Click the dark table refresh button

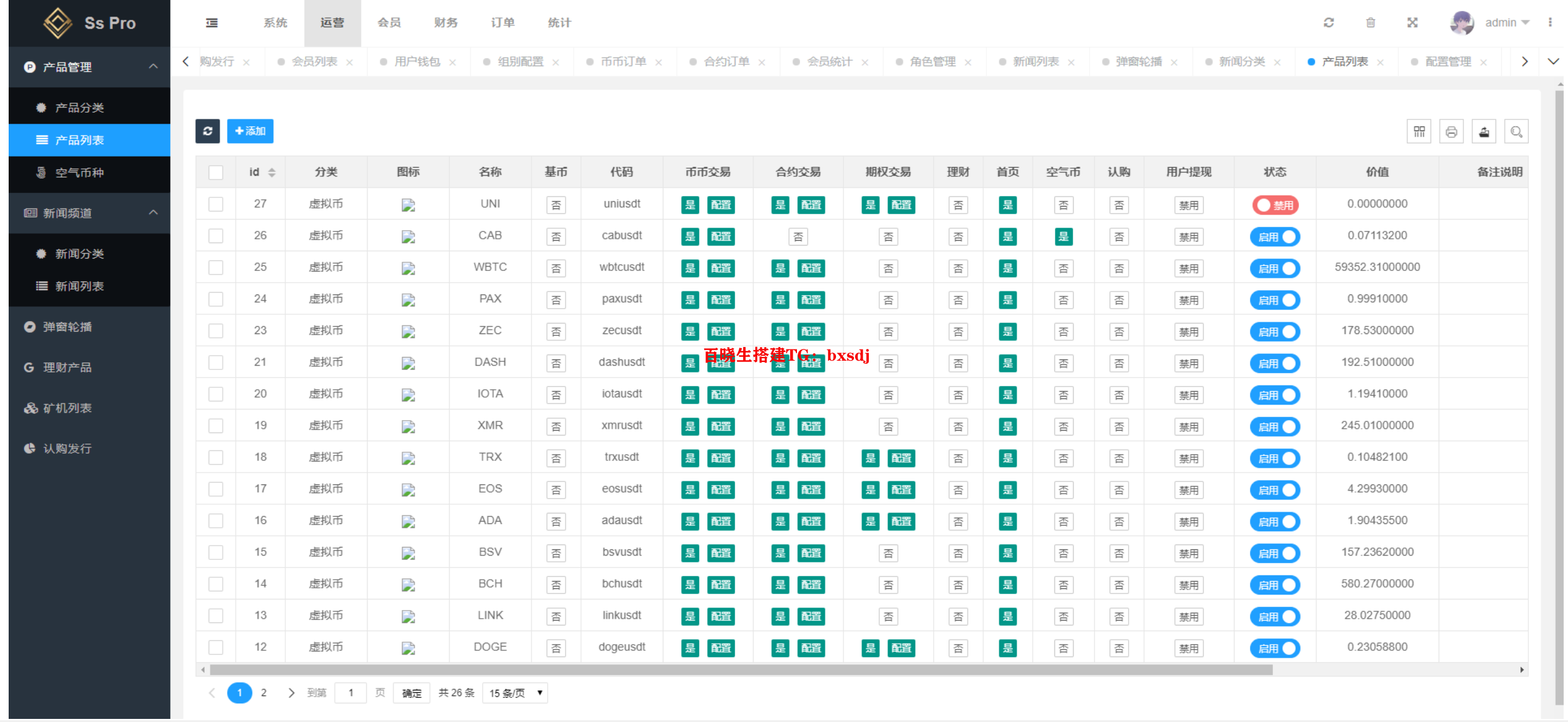click(208, 131)
